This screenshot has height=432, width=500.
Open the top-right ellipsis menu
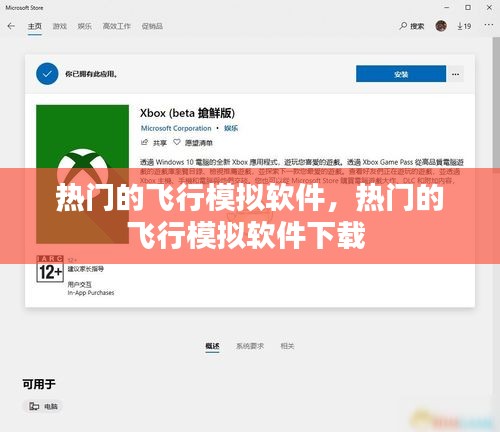489,25
